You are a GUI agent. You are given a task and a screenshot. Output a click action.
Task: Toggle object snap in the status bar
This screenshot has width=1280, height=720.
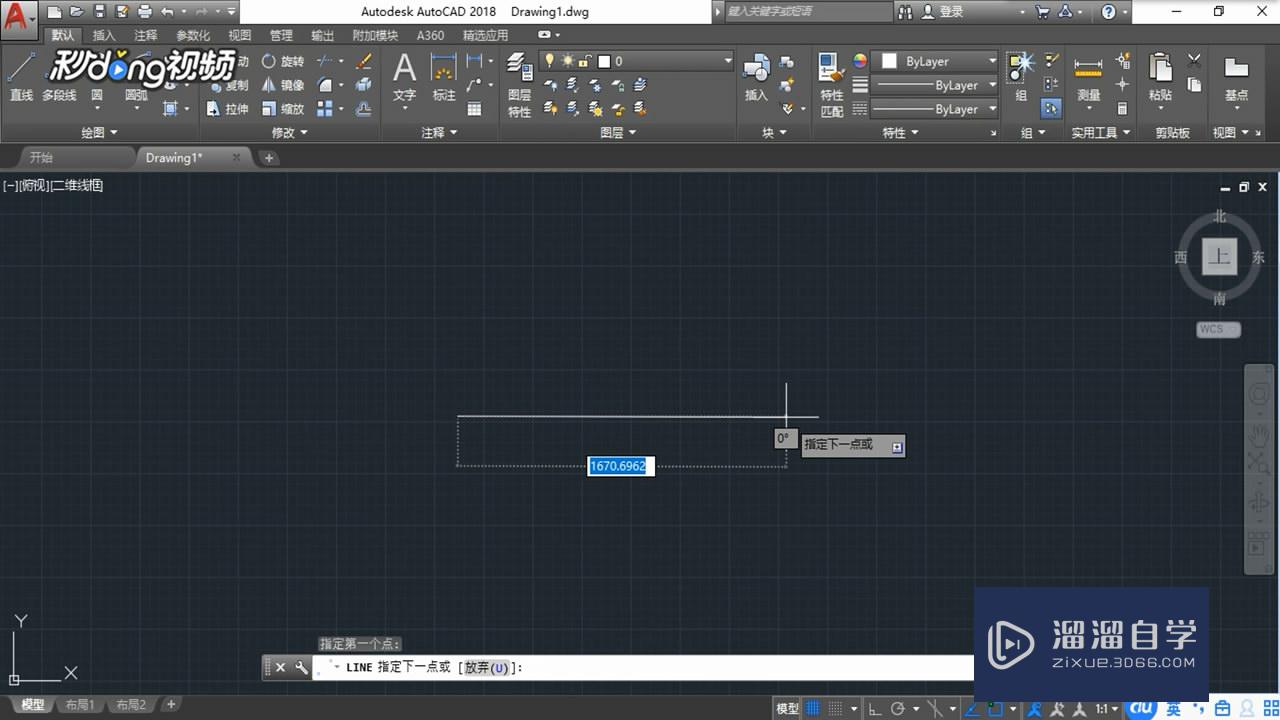[933, 707]
